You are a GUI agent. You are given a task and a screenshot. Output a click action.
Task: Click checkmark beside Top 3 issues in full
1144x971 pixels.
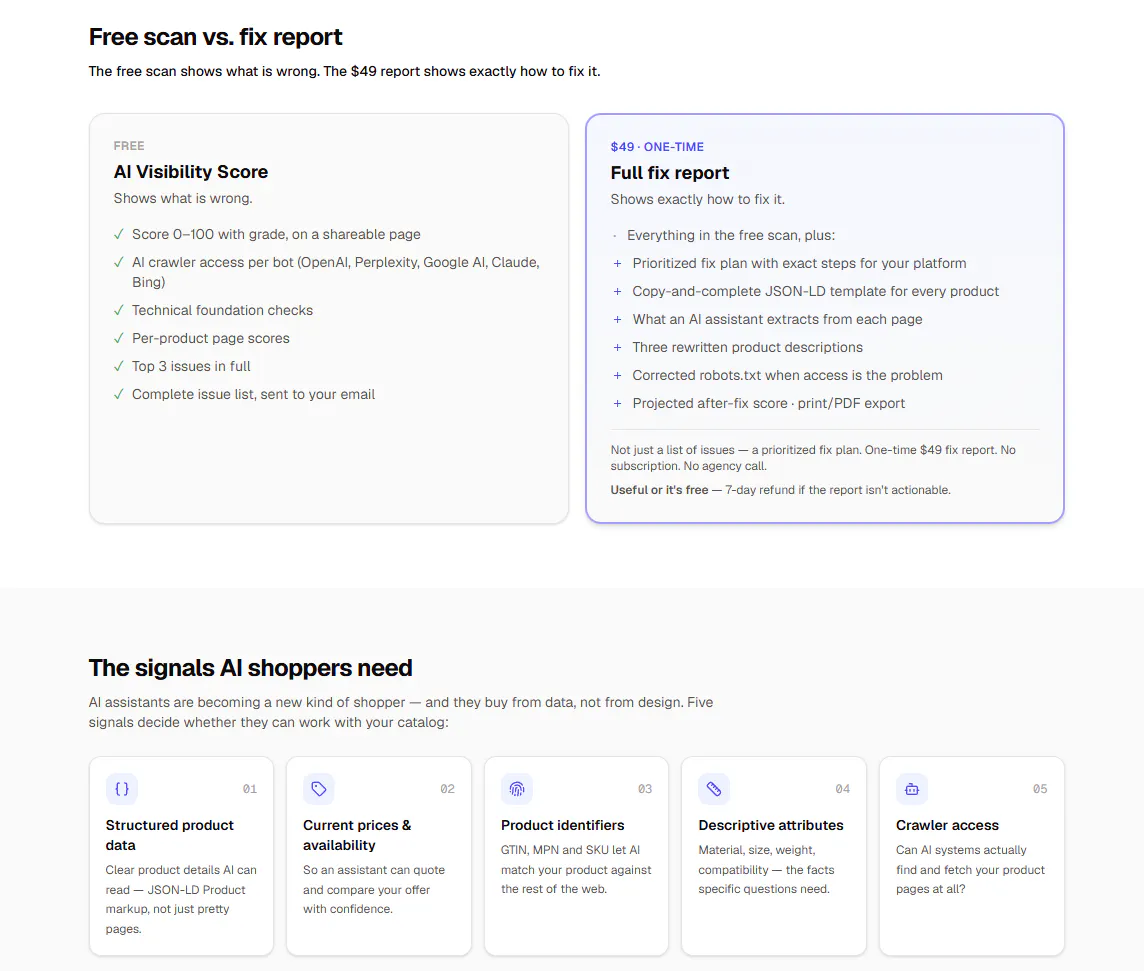coord(119,366)
